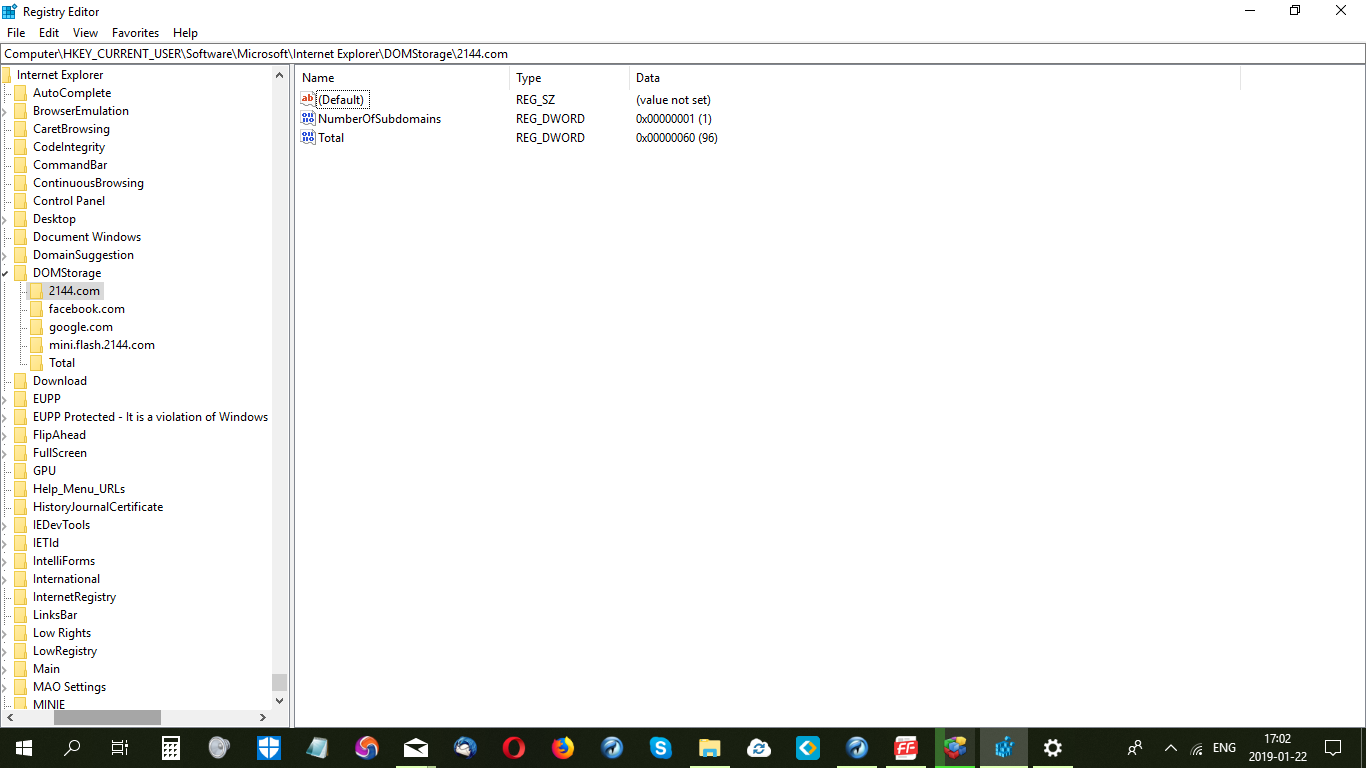Open Skype from the taskbar
Screen dimensions: 1366x768
(660, 748)
